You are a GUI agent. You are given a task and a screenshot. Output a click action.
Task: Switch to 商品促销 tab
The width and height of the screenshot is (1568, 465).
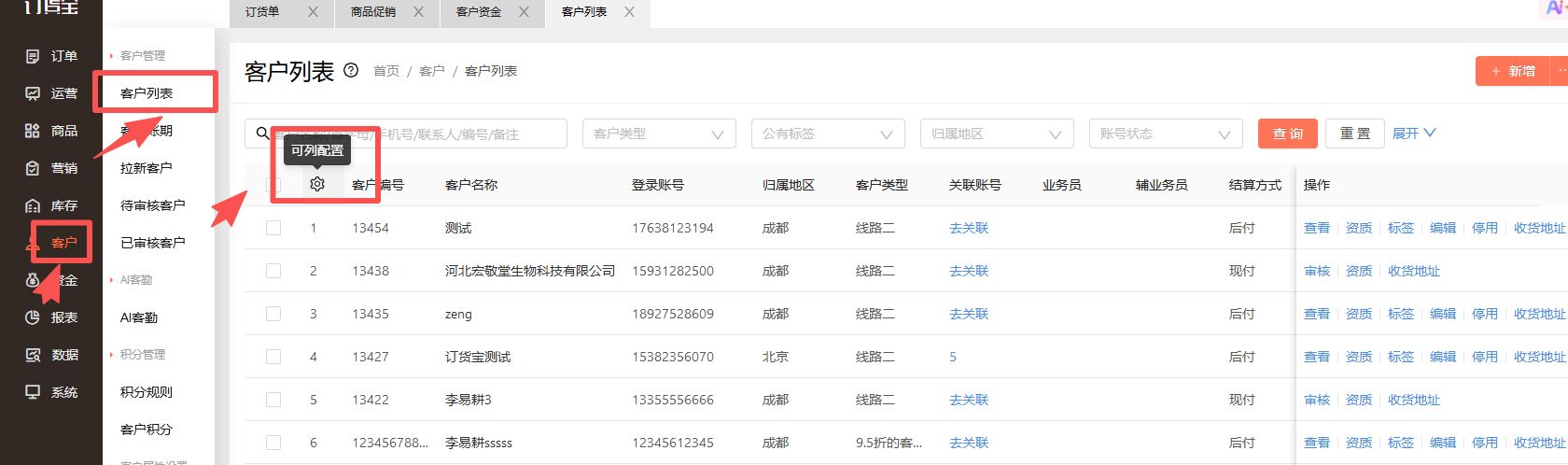point(373,12)
